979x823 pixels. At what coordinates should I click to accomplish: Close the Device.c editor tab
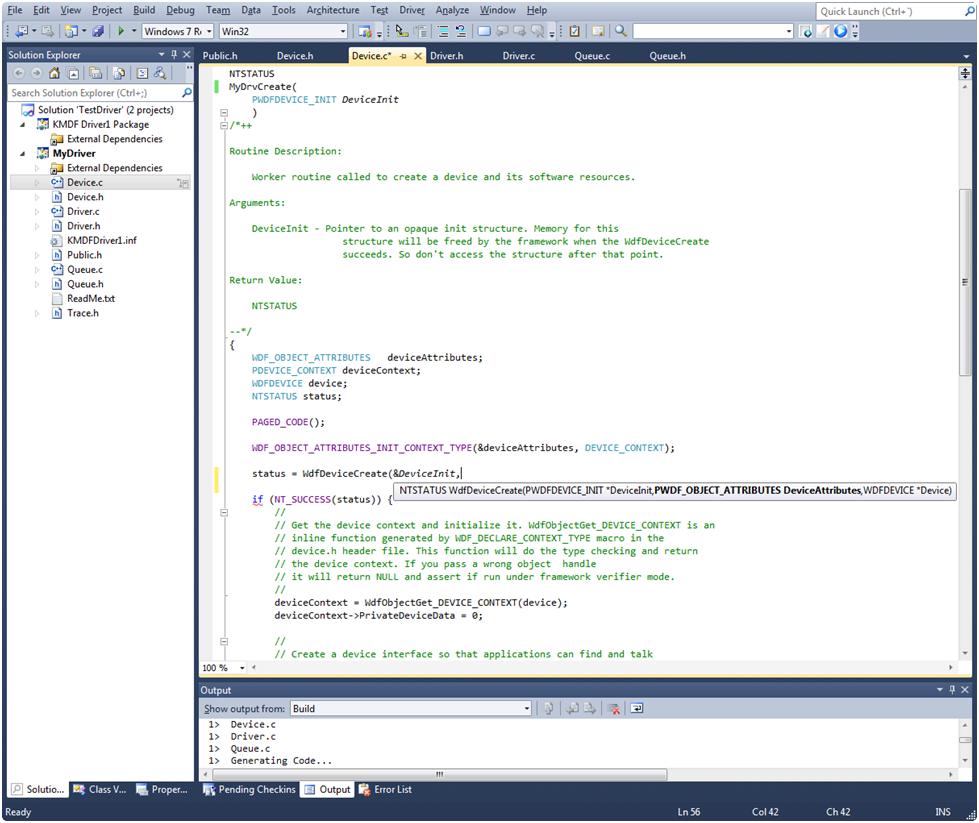click(x=418, y=56)
